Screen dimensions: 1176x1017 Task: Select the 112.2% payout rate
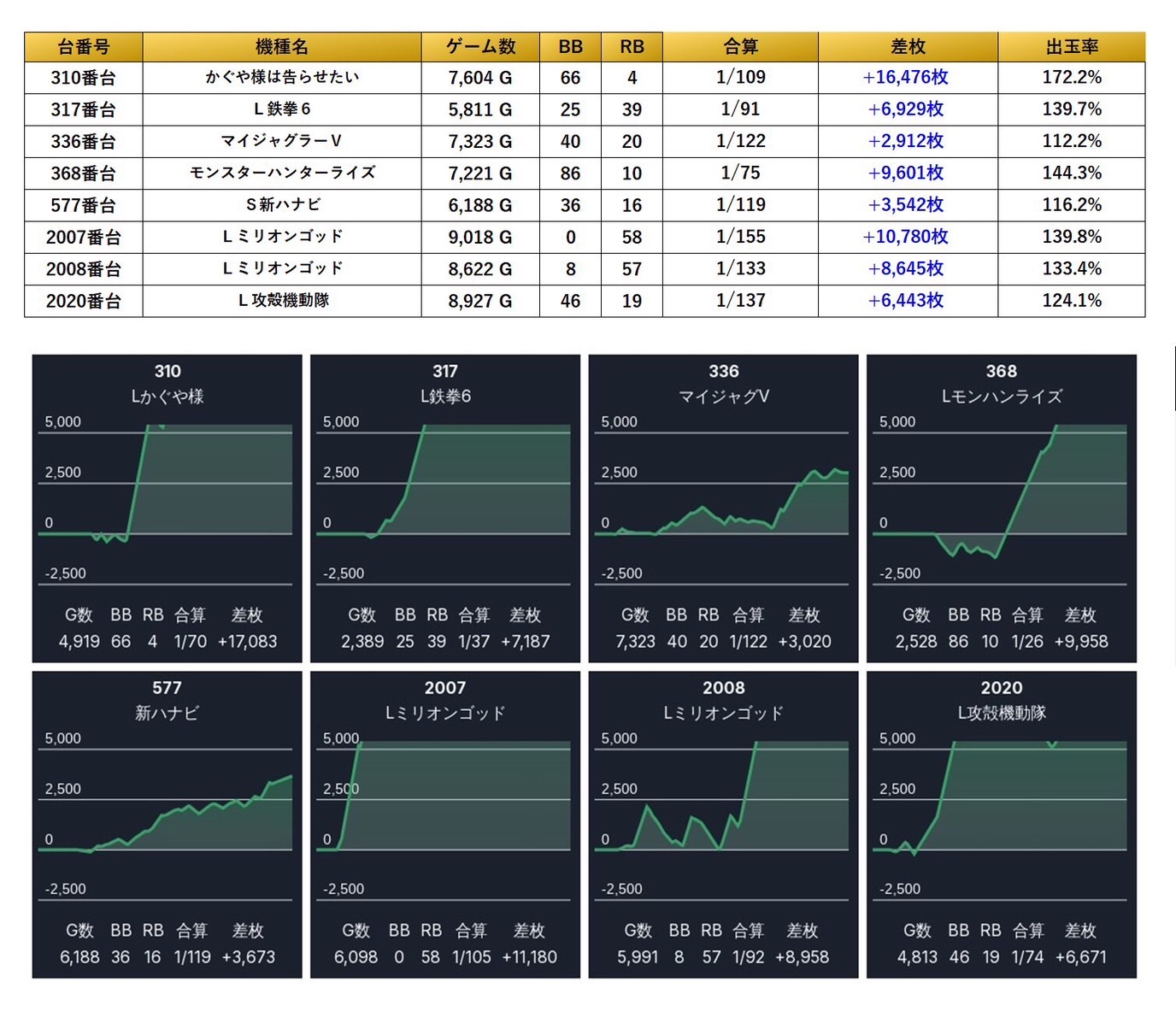coord(1072,140)
